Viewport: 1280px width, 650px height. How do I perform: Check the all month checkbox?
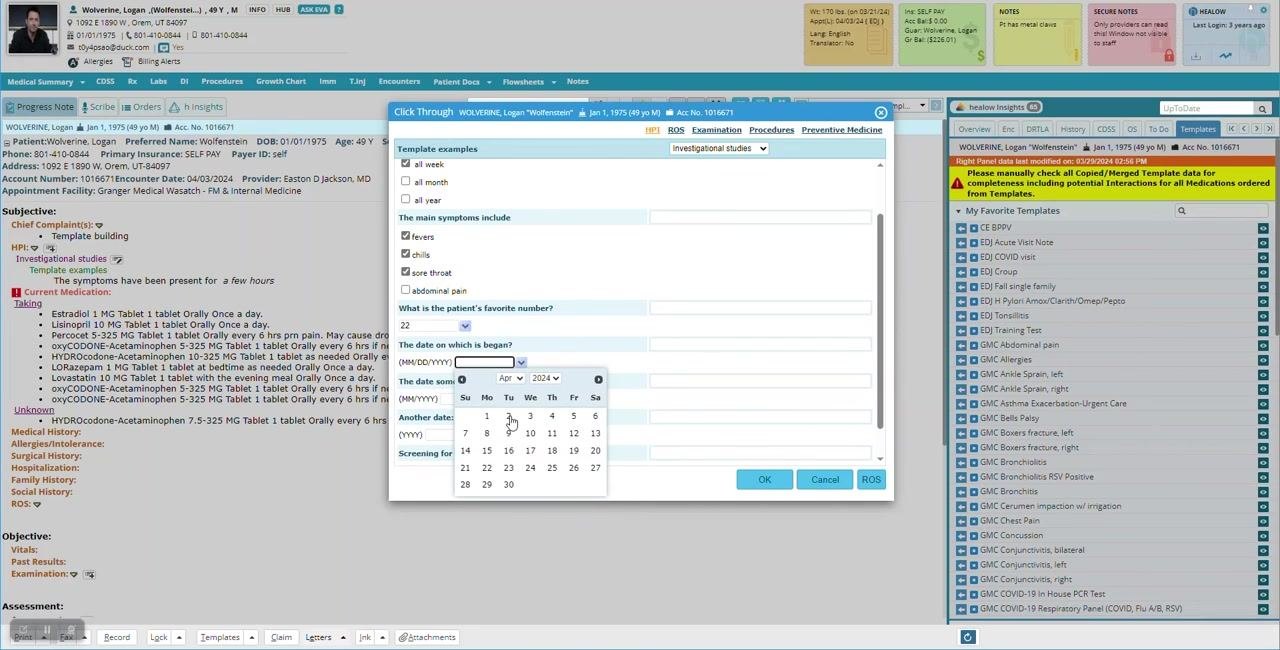405,181
